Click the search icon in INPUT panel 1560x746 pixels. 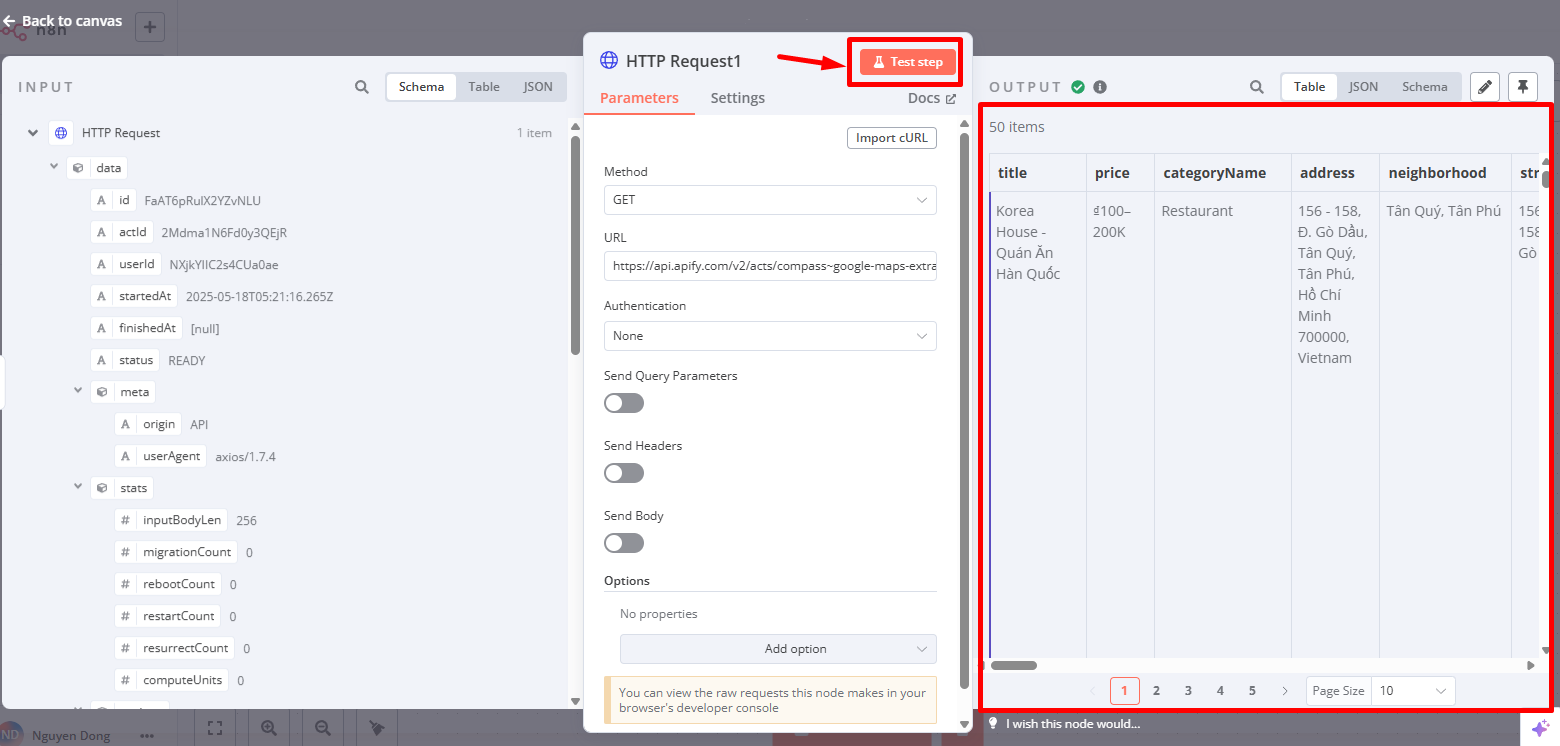click(362, 87)
